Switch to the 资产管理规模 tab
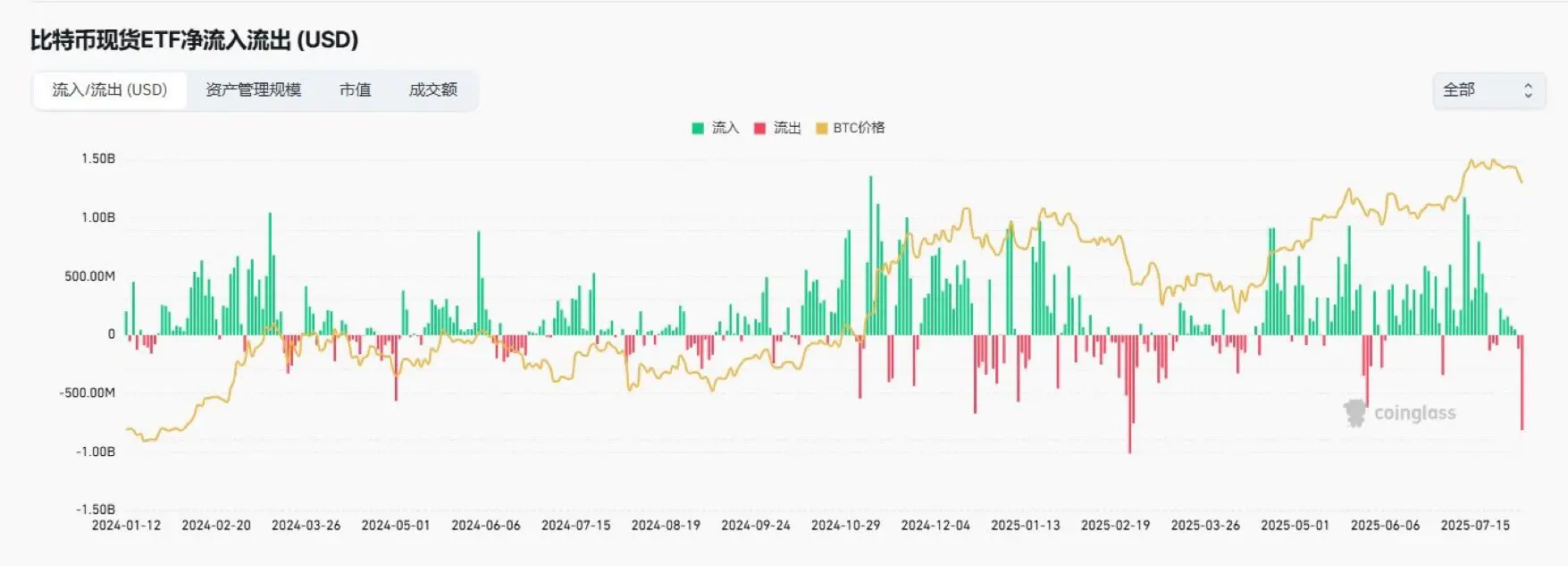The width and height of the screenshot is (1568, 566). [253, 90]
